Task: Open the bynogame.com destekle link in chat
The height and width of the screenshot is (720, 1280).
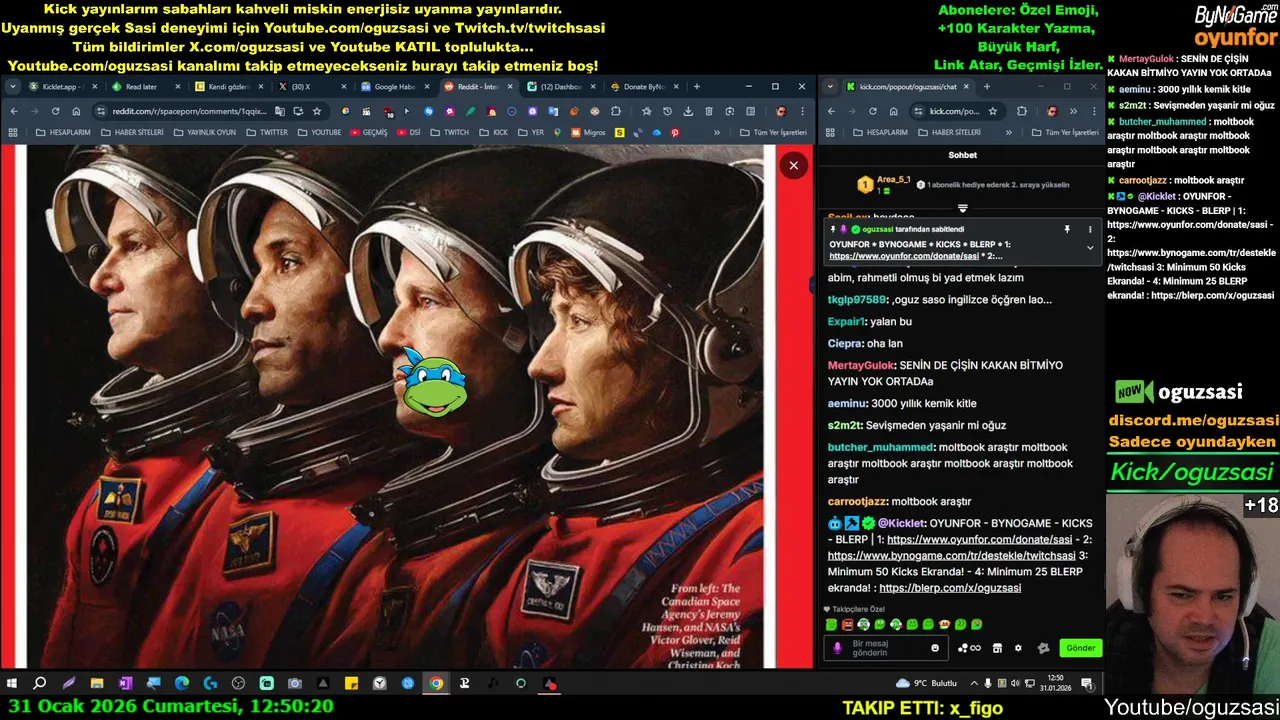Action: coord(952,555)
